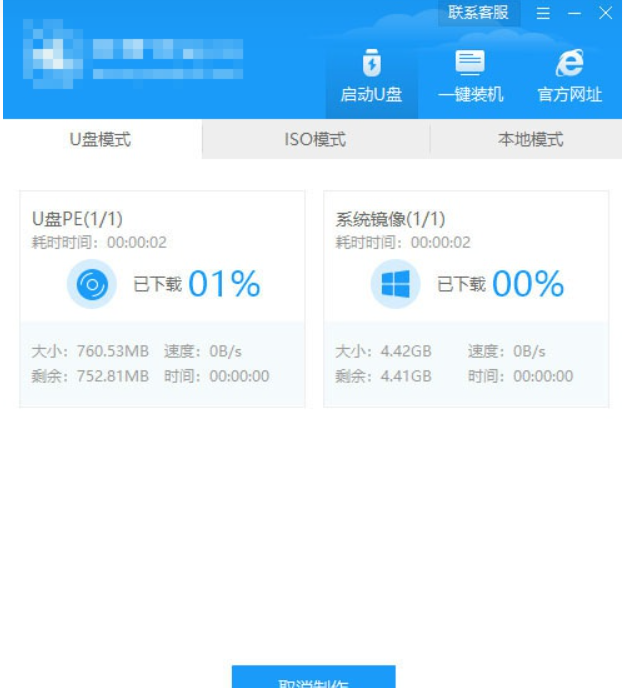
Task: Click 系统镜像 时间: 00:00:00 text
Action: click(x=520, y=376)
